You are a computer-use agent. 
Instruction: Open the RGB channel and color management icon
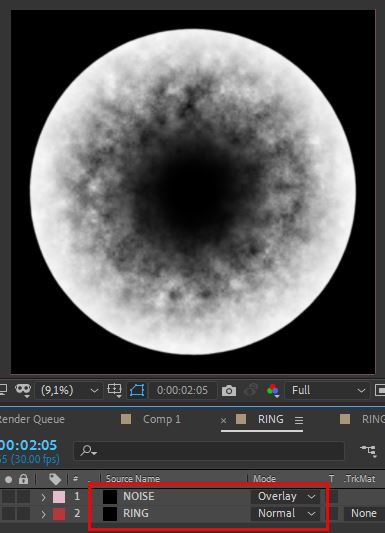click(273, 390)
